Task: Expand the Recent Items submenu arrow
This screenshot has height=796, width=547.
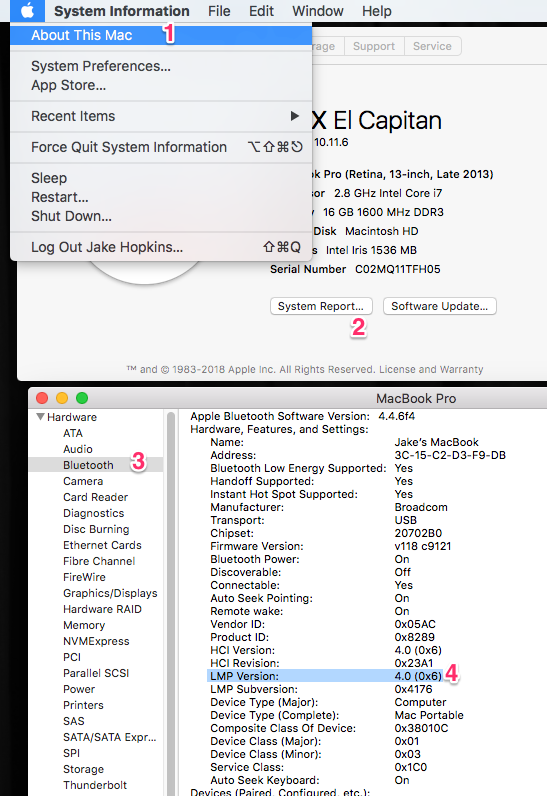Action: (x=294, y=116)
